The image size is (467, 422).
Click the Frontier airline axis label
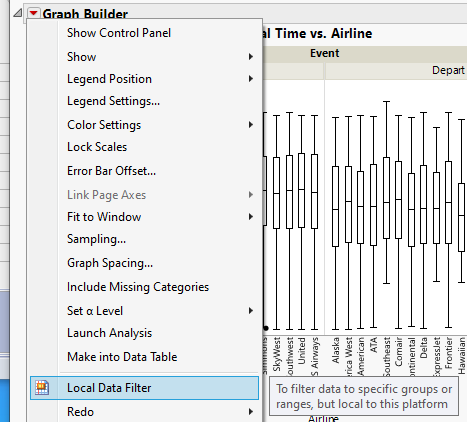pos(448,353)
